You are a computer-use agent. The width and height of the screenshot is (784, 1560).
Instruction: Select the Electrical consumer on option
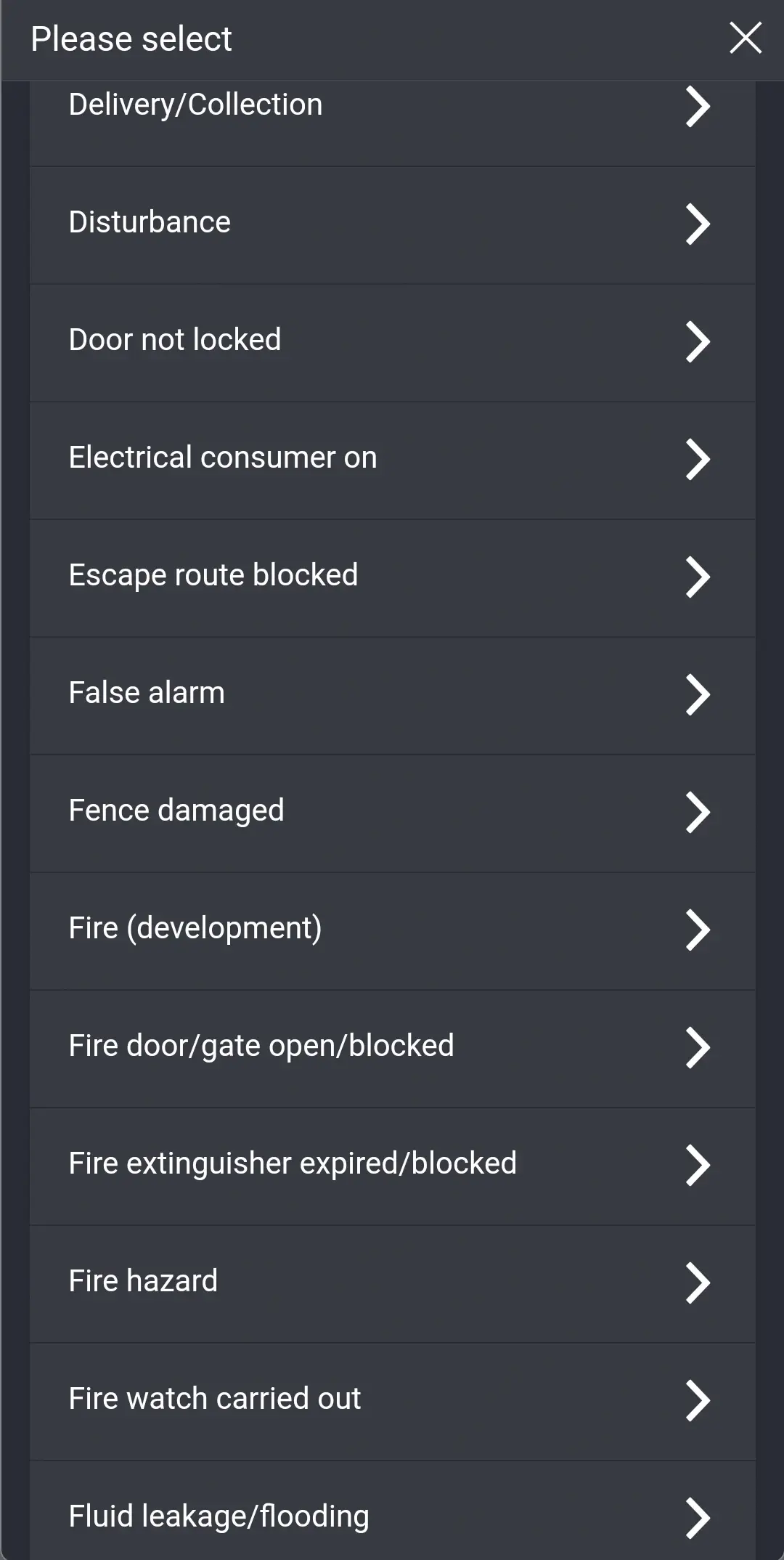pyautogui.click(x=392, y=459)
